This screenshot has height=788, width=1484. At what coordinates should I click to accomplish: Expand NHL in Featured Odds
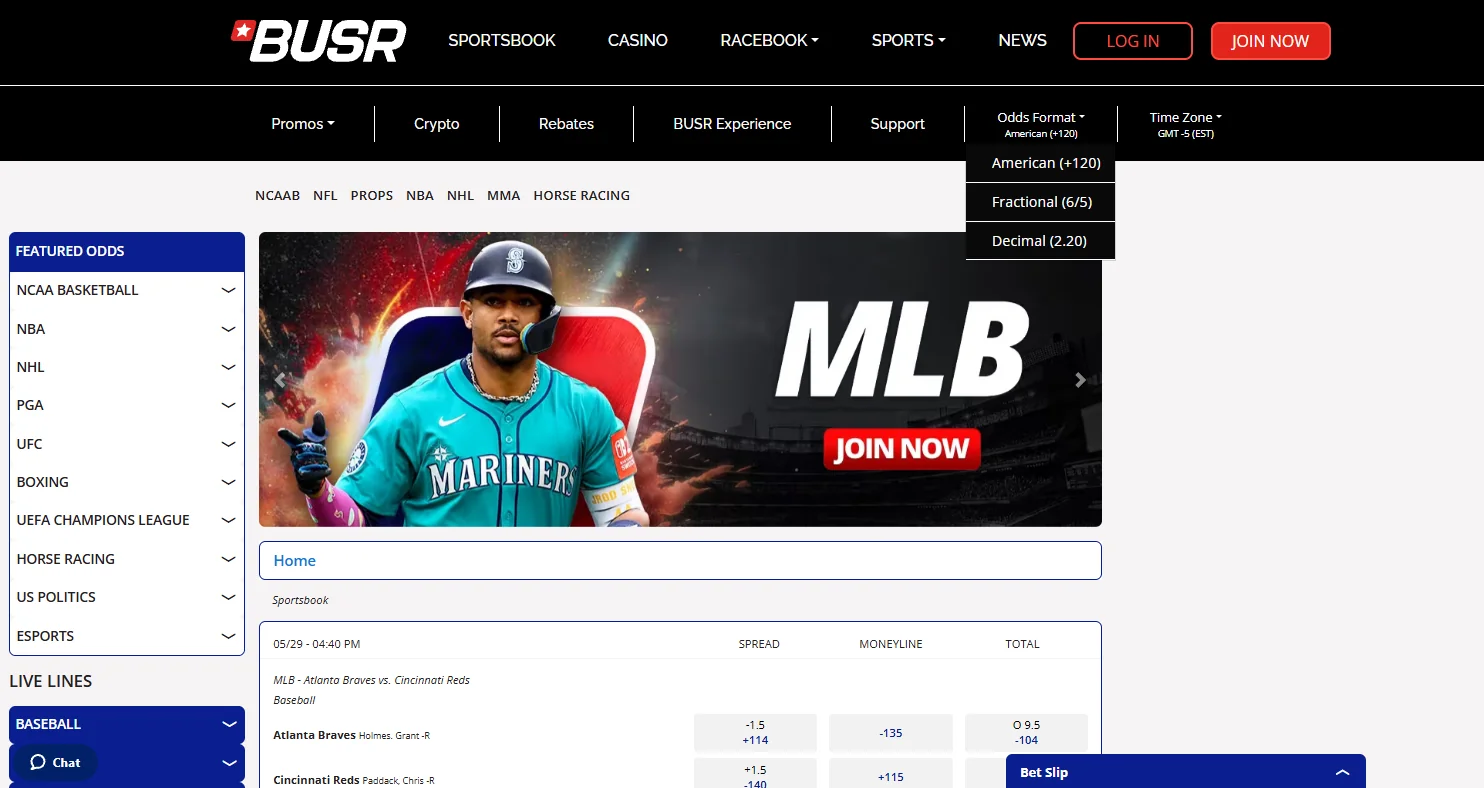point(127,367)
